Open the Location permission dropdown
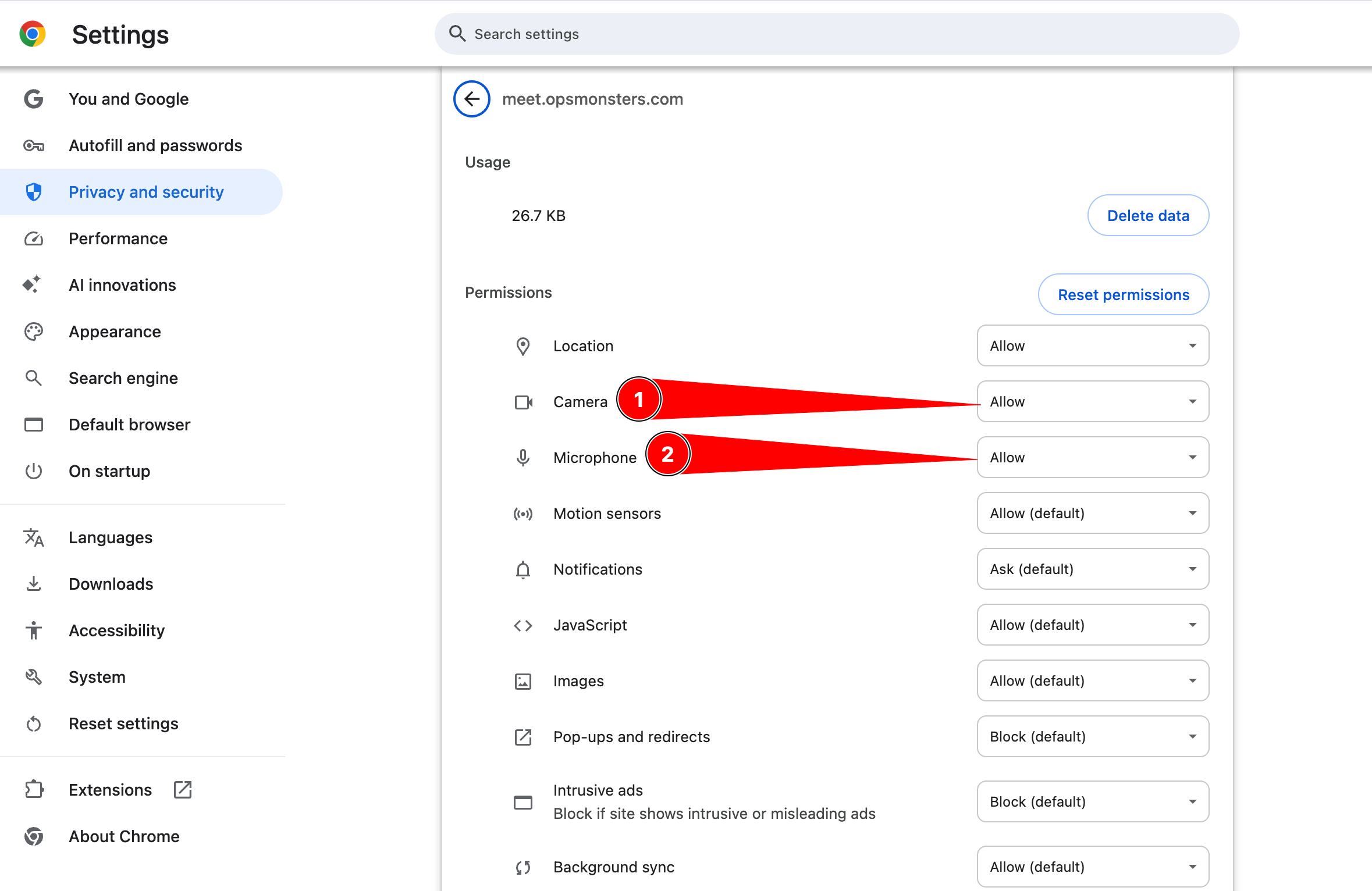Image resolution: width=1372 pixels, height=891 pixels. [x=1092, y=346]
